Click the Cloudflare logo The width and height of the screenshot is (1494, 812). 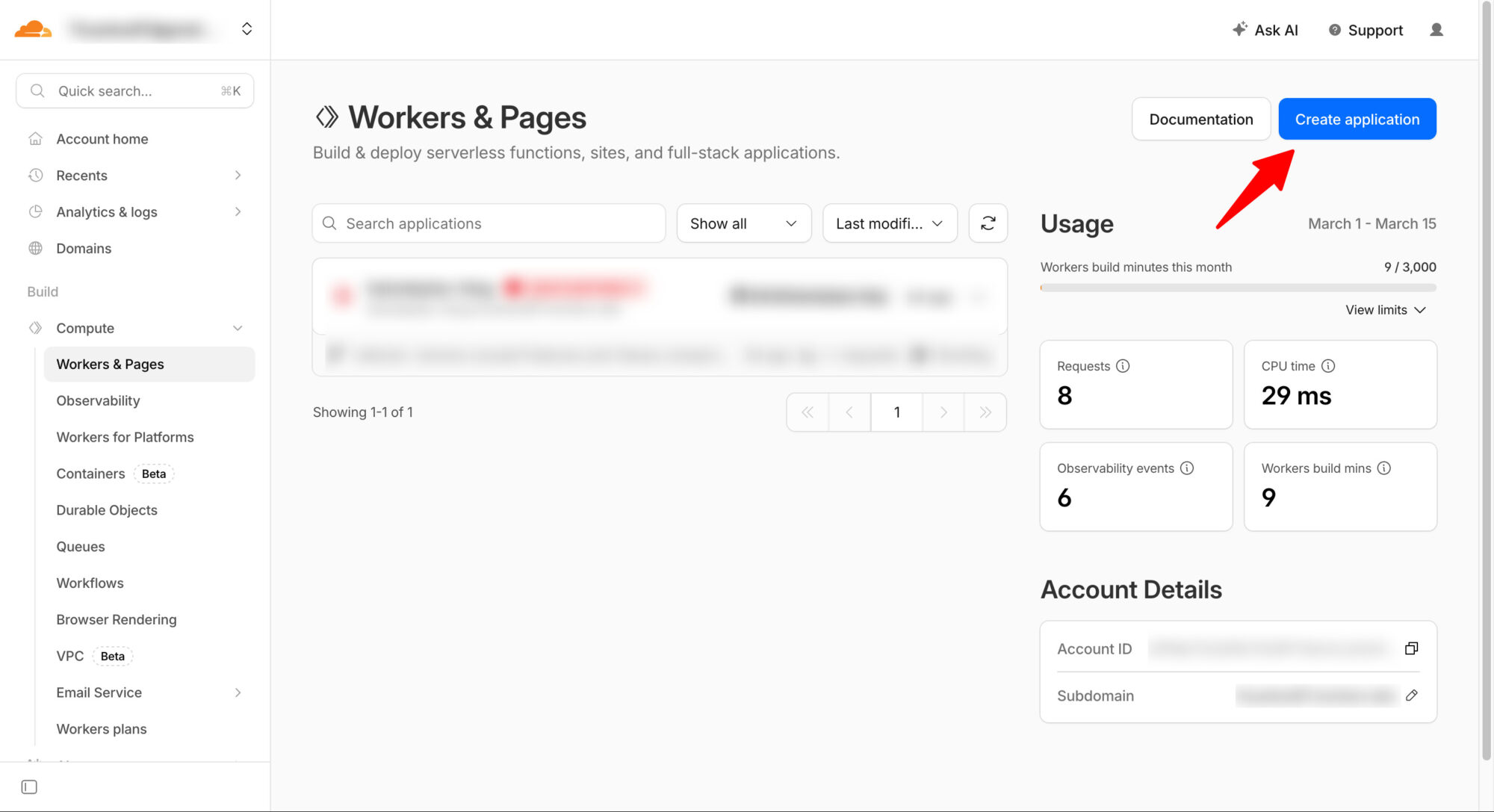pos(33,29)
